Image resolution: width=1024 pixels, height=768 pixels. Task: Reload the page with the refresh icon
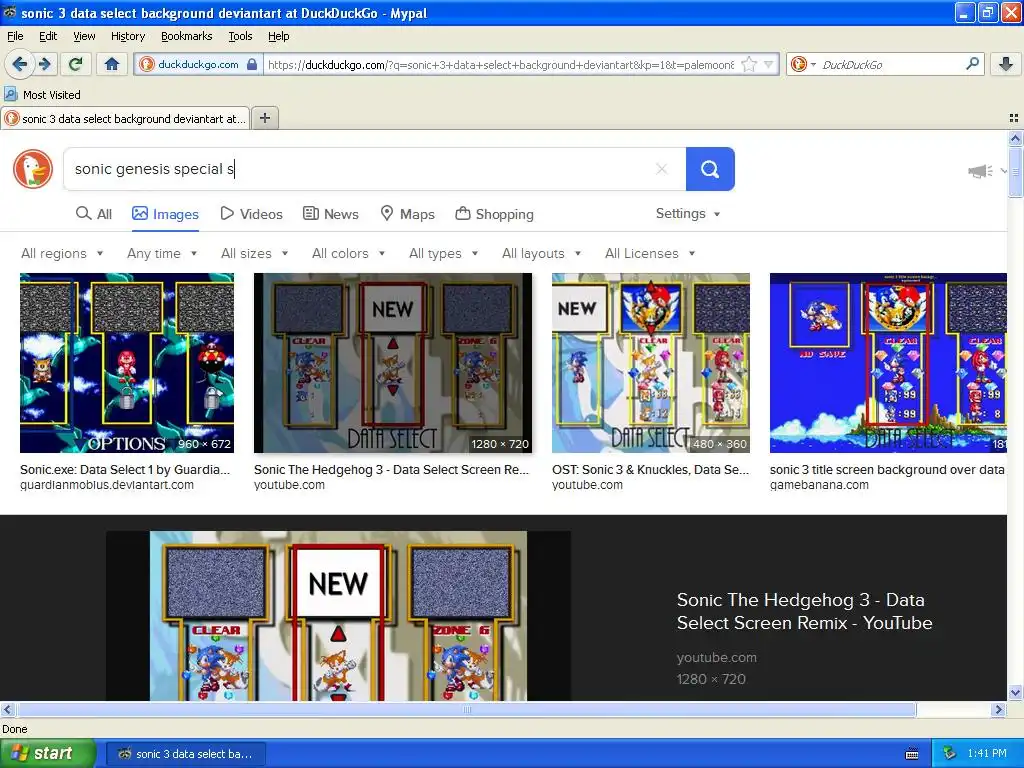tap(76, 64)
